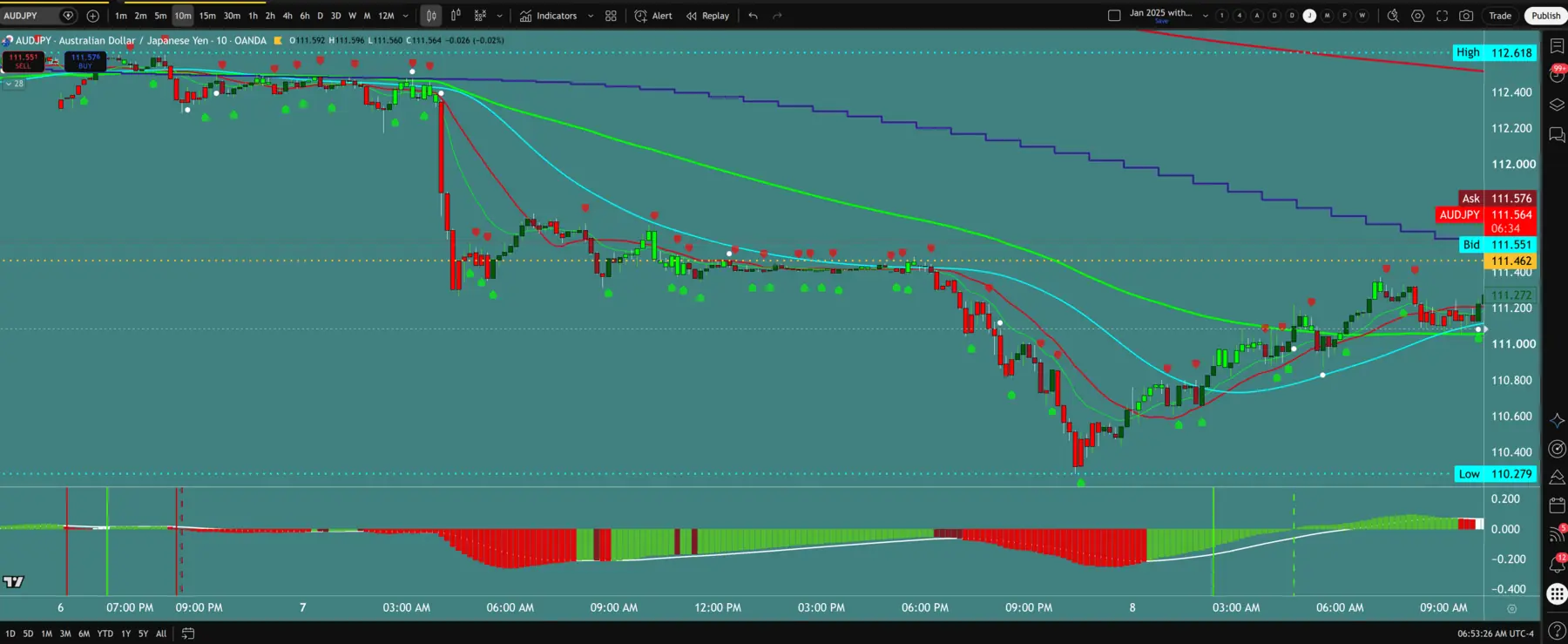Open quick search with the lightning magnifier

(x=1393, y=16)
